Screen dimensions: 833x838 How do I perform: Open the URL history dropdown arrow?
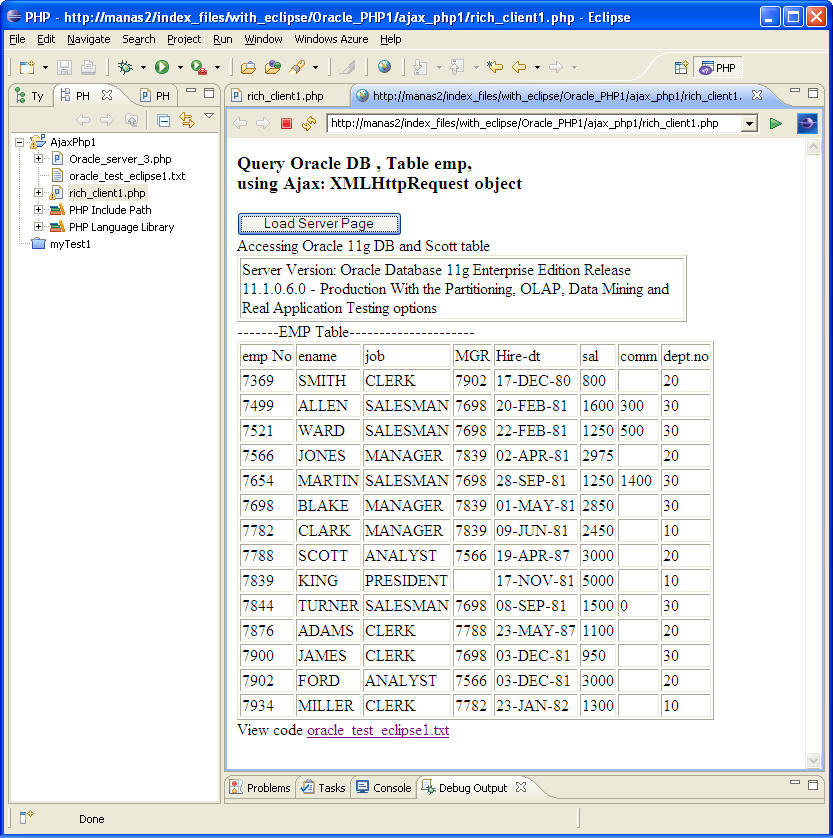coord(749,124)
